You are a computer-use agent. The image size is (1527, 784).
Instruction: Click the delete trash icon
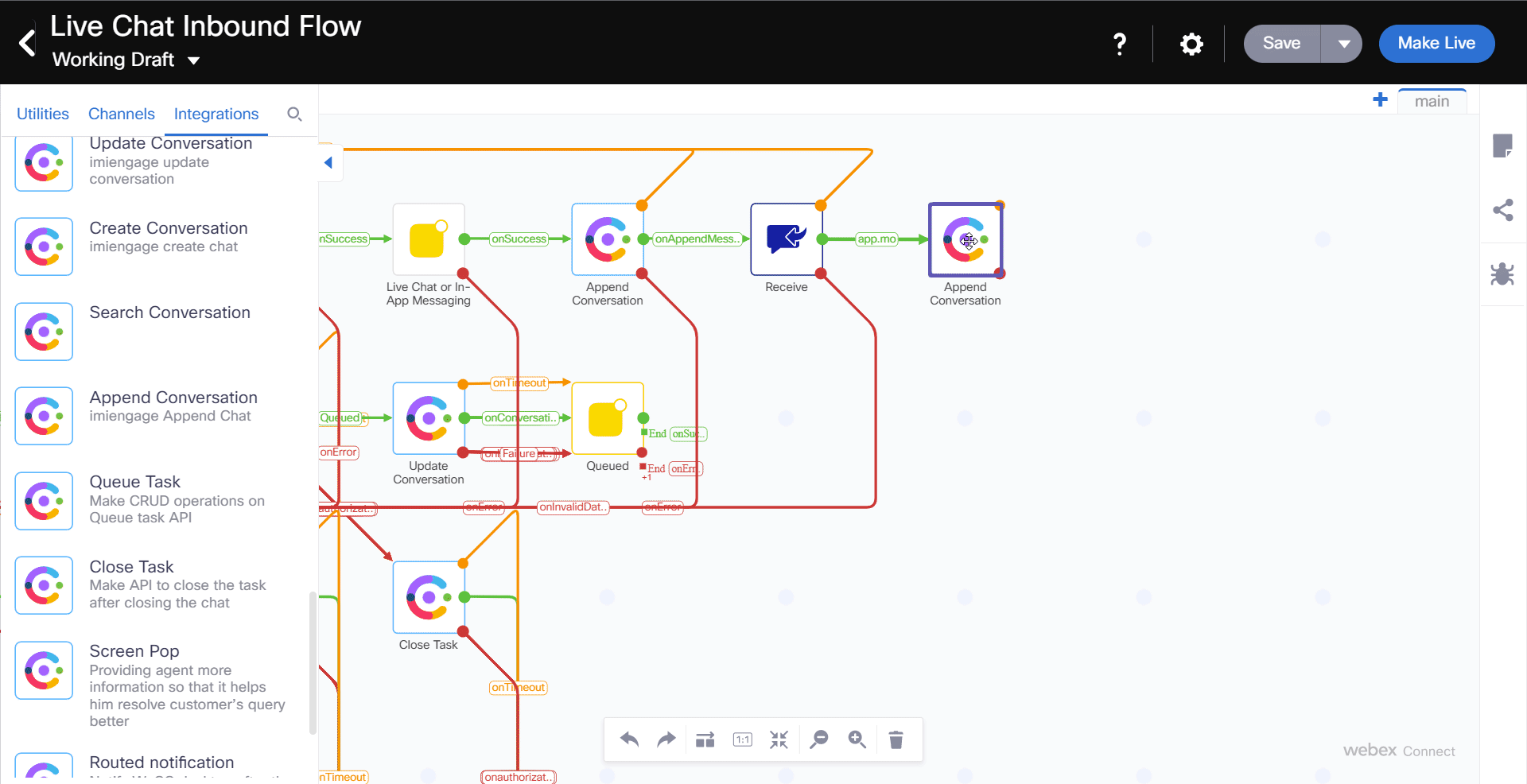click(896, 739)
